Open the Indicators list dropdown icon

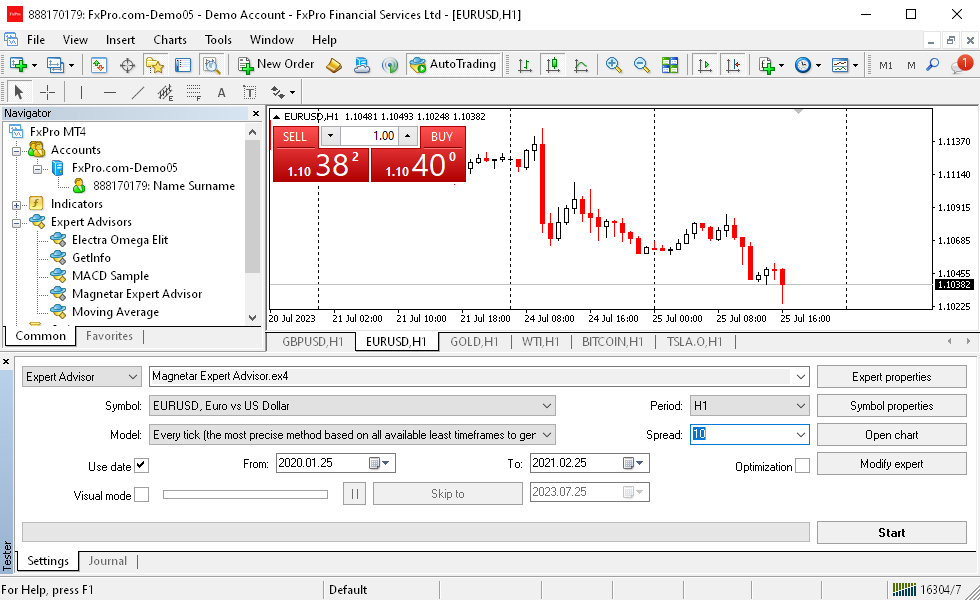(771, 65)
